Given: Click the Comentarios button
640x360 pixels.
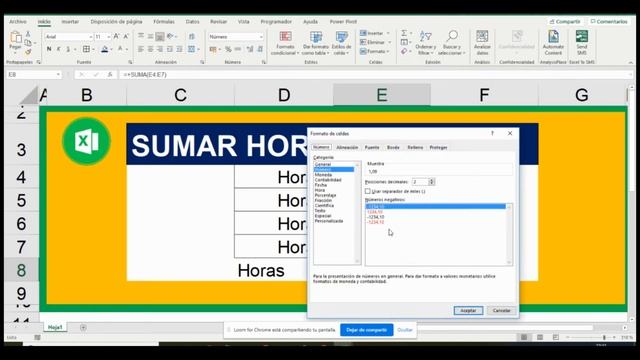Looking at the screenshot, I should (x=609, y=22).
